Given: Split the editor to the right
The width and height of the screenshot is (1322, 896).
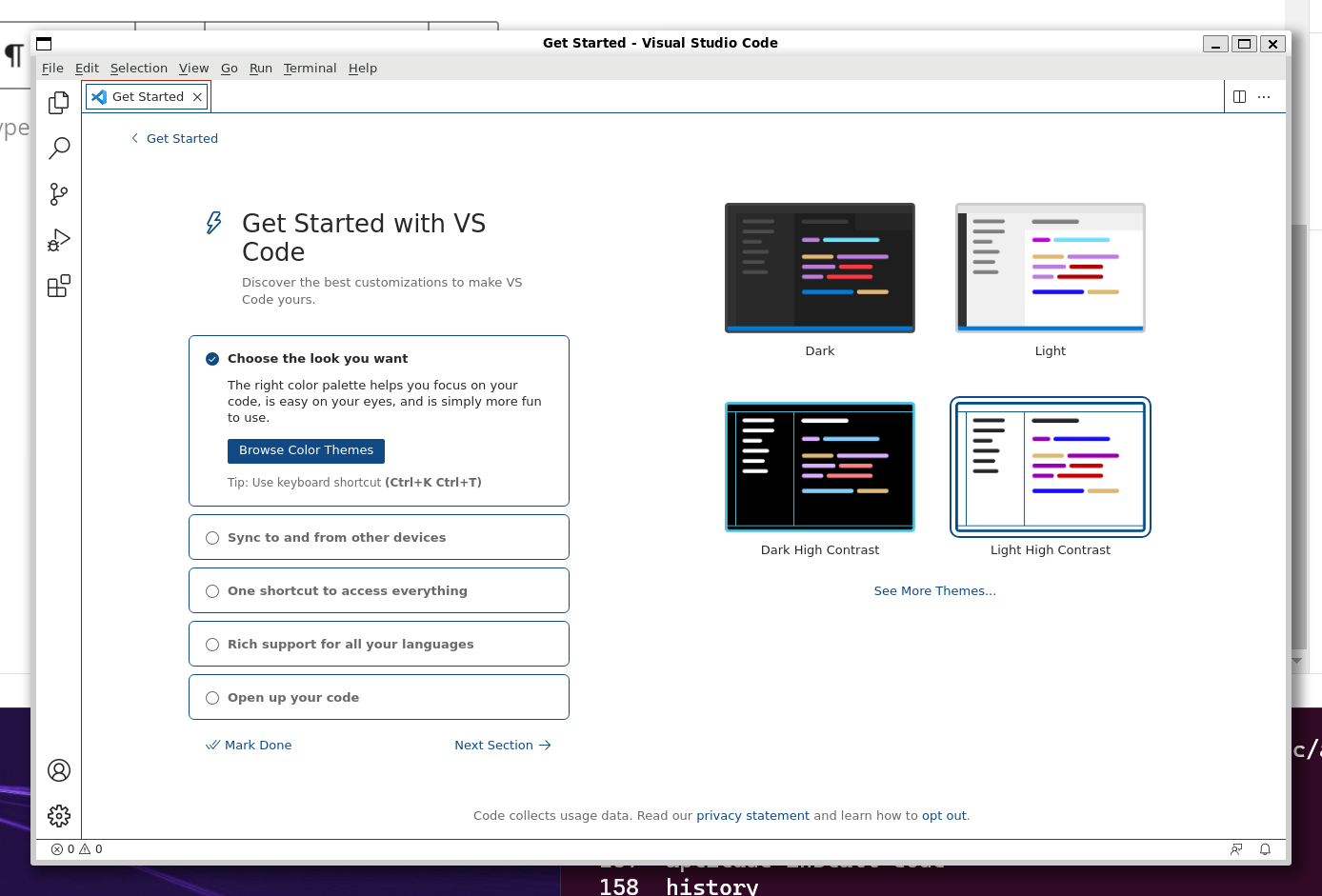Looking at the screenshot, I should tap(1239, 97).
